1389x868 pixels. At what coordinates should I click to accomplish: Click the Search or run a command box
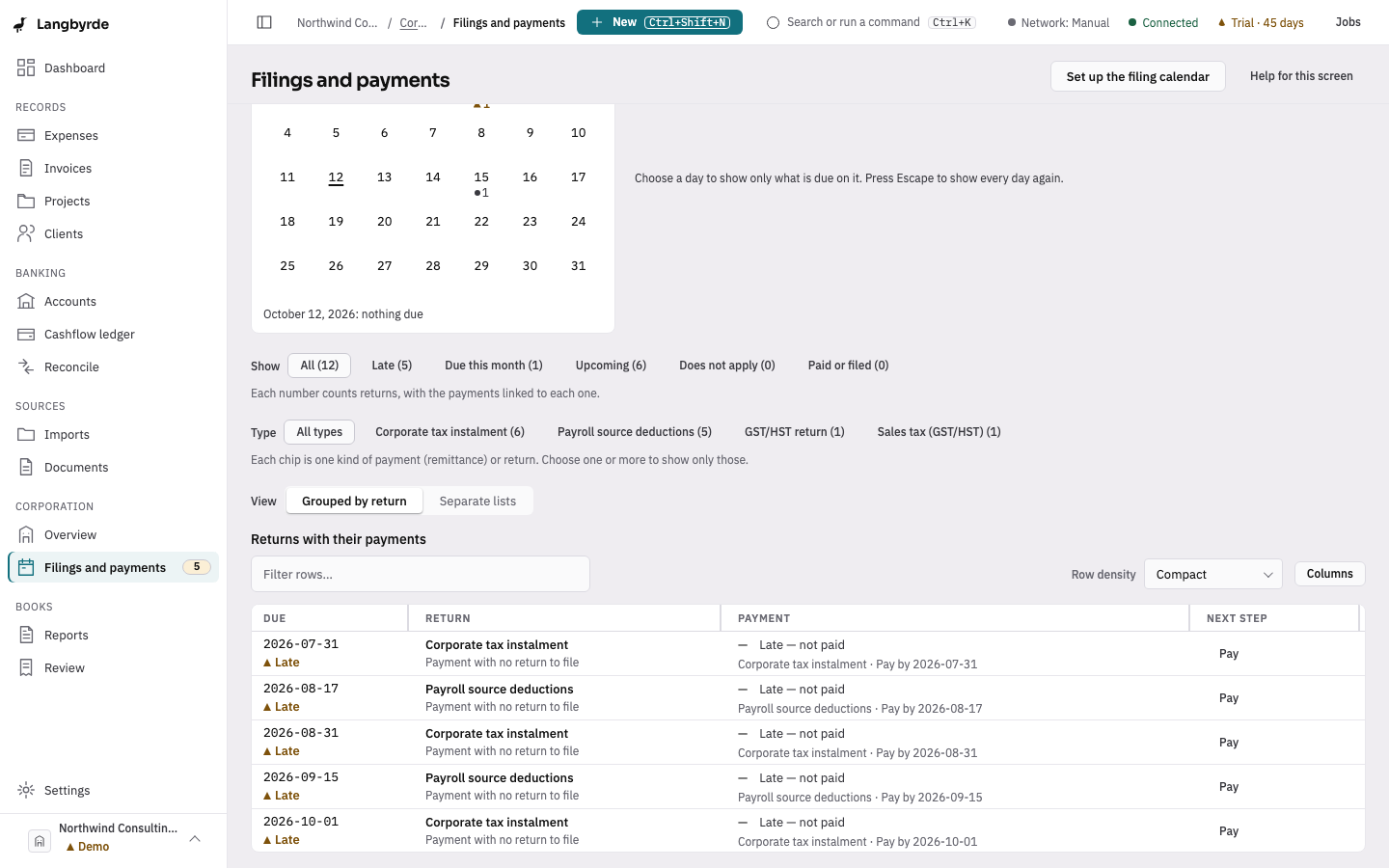click(871, 22)
